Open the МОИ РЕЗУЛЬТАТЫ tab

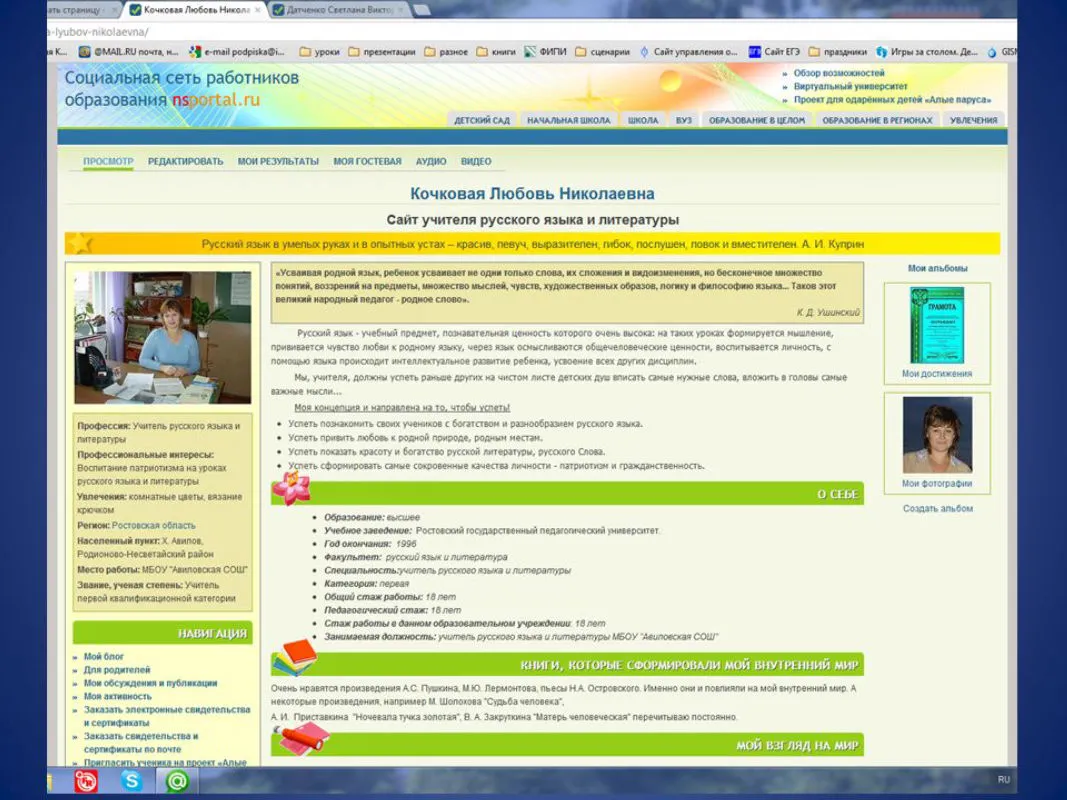coord(278,161)
